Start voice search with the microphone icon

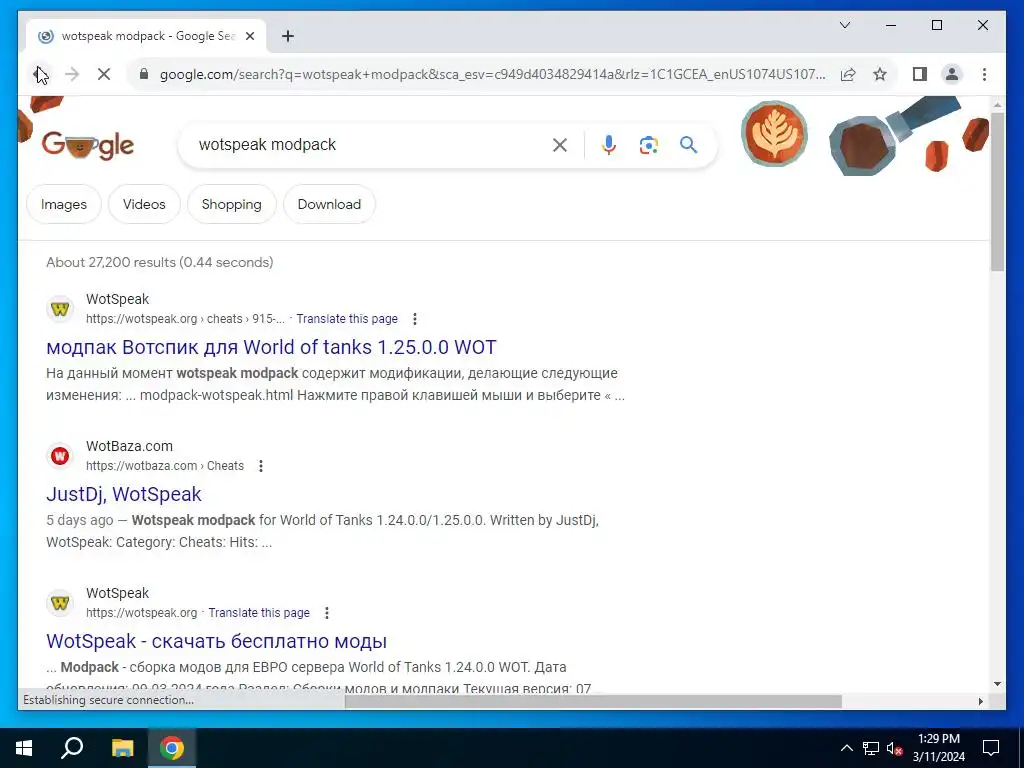pos(609,145)
